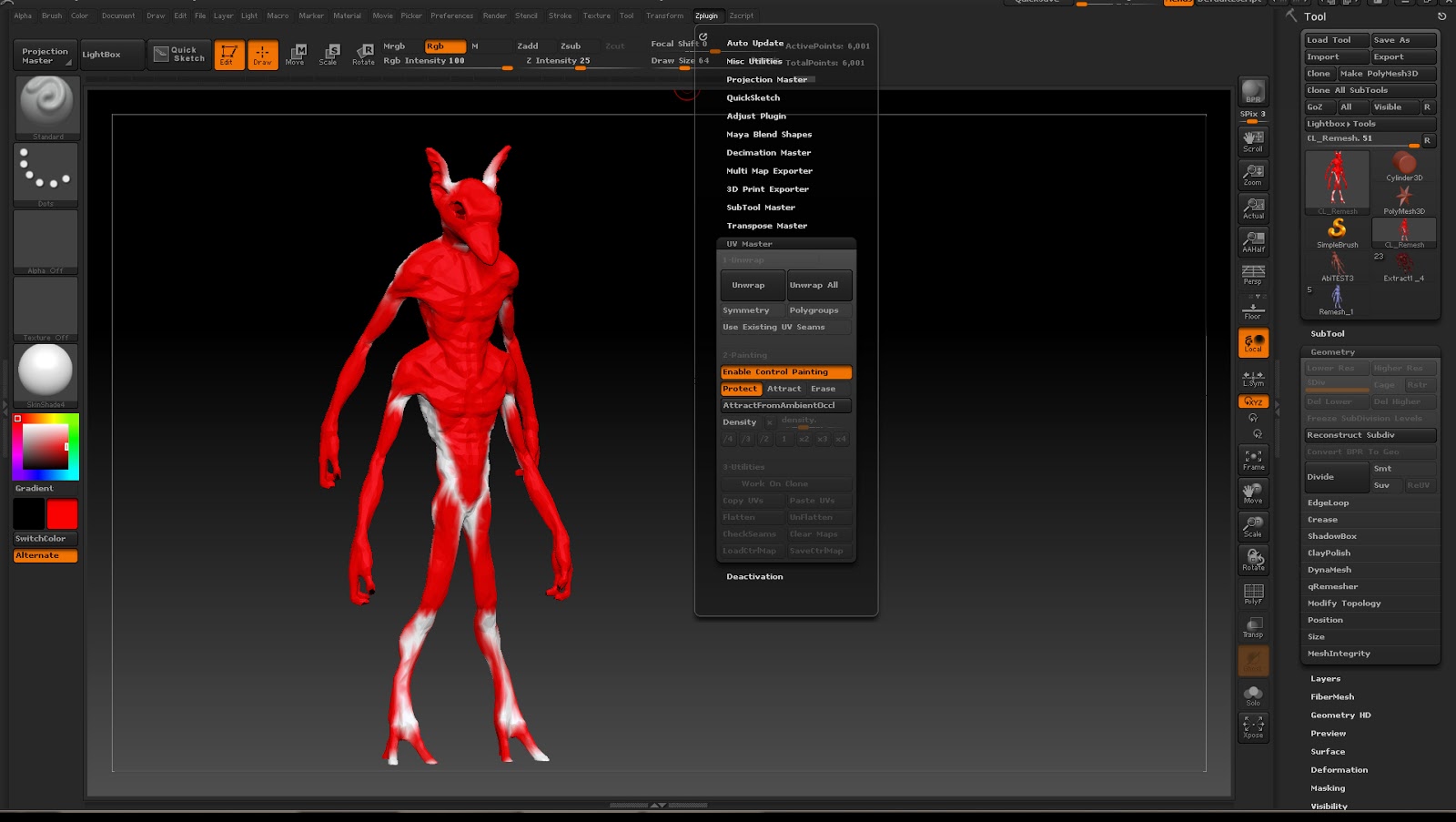Collapse the UV Master section
The image size is (1456, 822).
coord(749,244)
